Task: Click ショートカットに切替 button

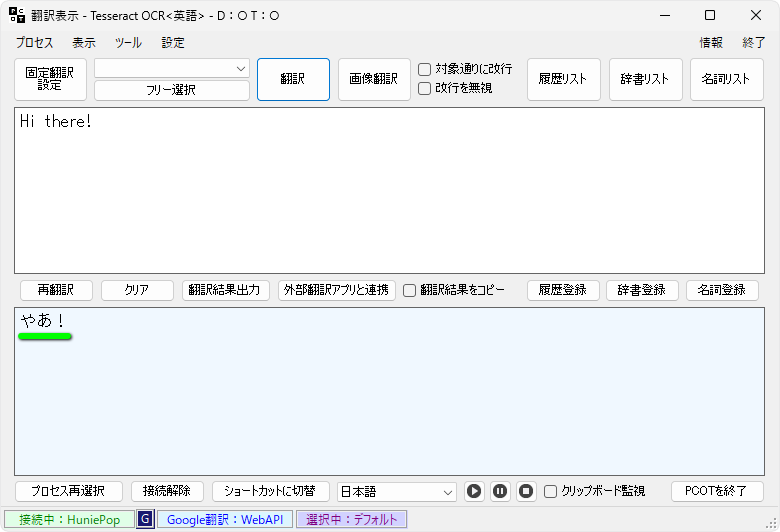Action: point(271,492)
